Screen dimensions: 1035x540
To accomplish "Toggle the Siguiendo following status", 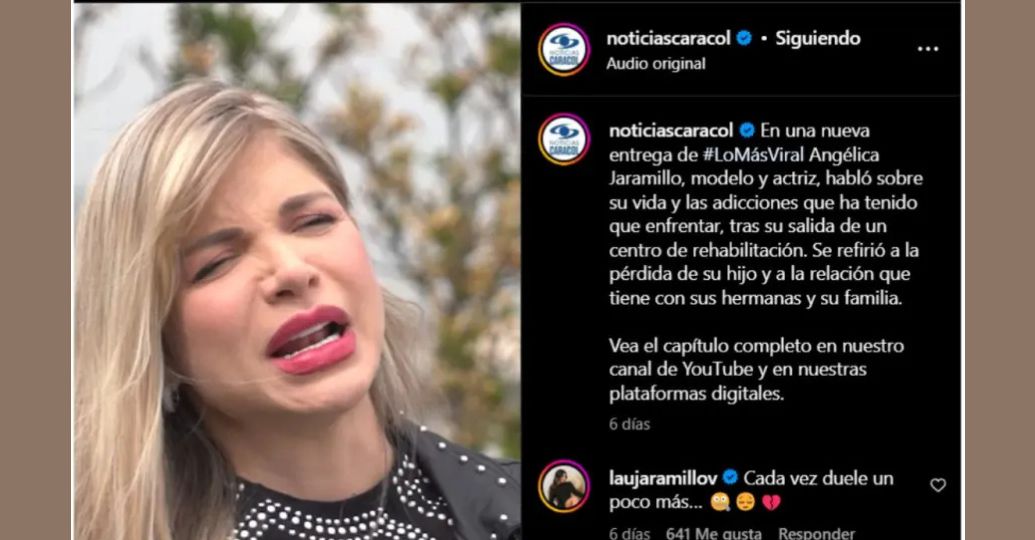I will pyautogui.click(x=818, y=38).
